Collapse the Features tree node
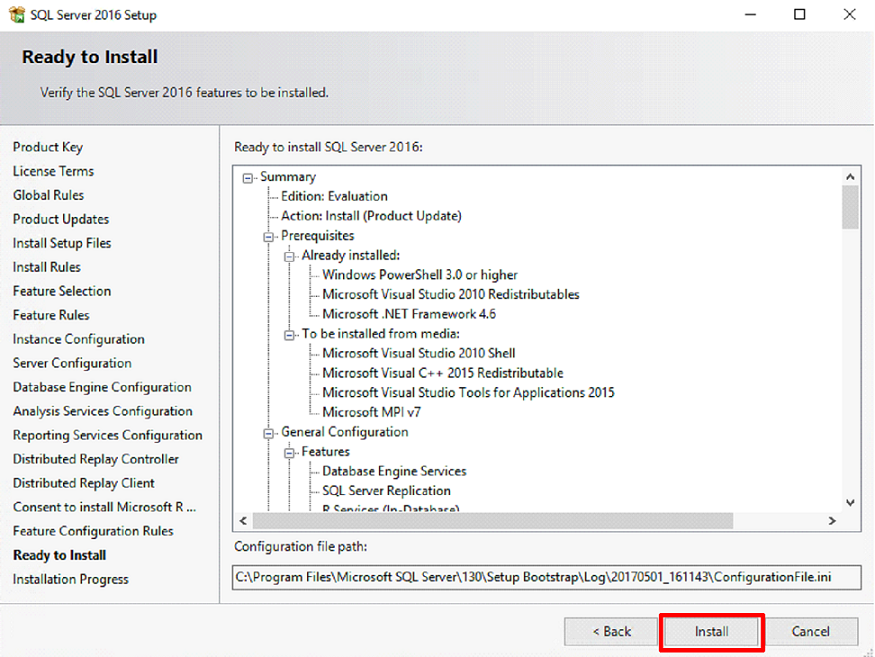 290,452
